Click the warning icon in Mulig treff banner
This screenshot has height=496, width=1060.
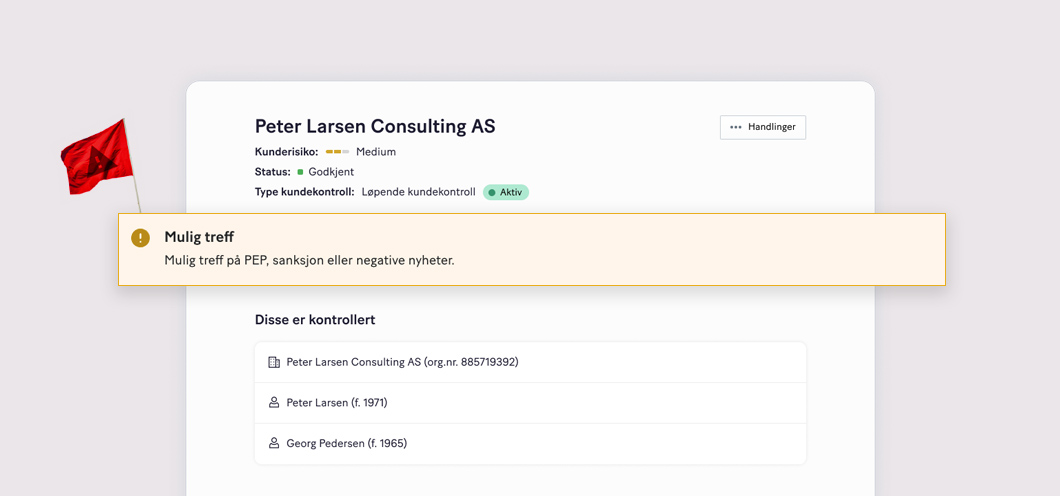pos(140,238)
